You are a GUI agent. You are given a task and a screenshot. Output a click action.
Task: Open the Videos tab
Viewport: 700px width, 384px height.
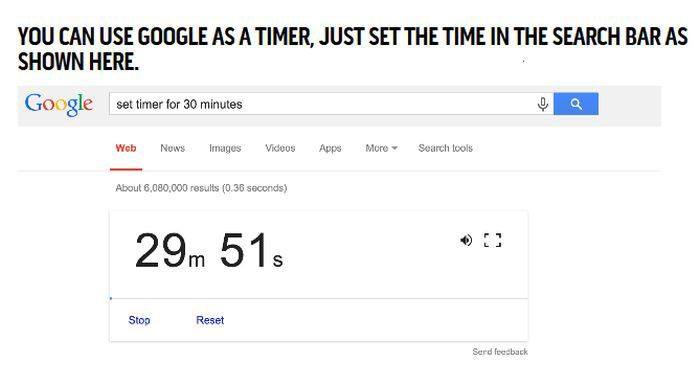280,148
